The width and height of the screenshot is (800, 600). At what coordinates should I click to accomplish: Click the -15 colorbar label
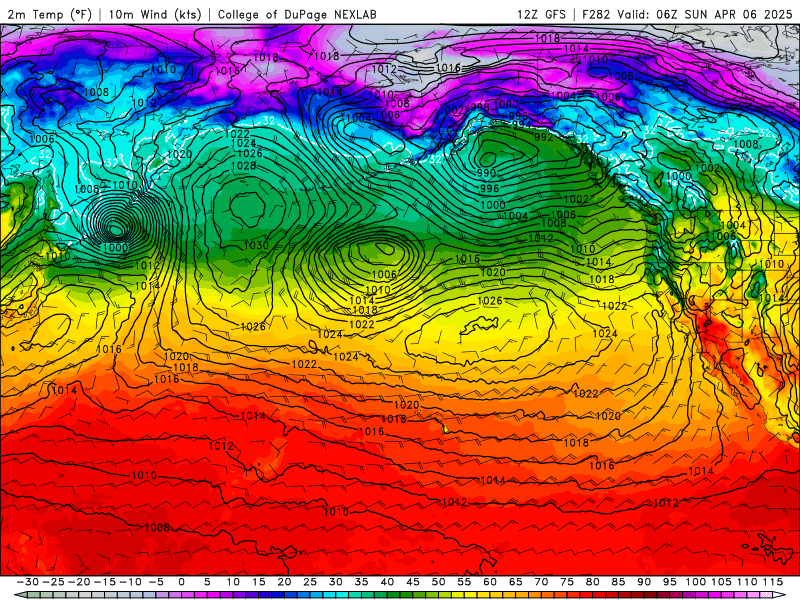[105, 582]
